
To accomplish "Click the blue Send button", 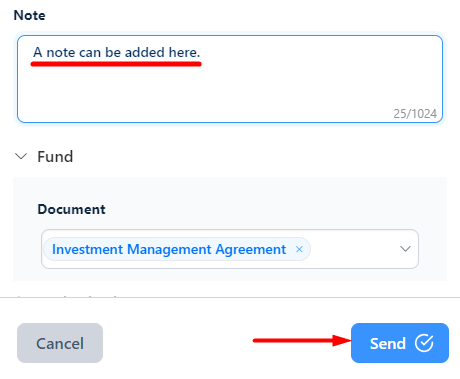I will click(400, 343).
